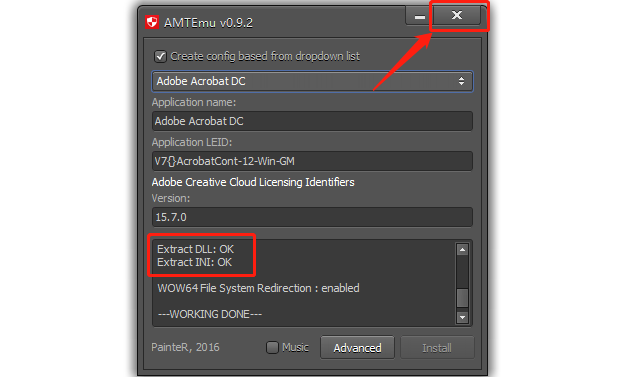The image size is (635, 377).
Task: Click the Version field showing 15.7.0
Action: (x=312, y=217)
